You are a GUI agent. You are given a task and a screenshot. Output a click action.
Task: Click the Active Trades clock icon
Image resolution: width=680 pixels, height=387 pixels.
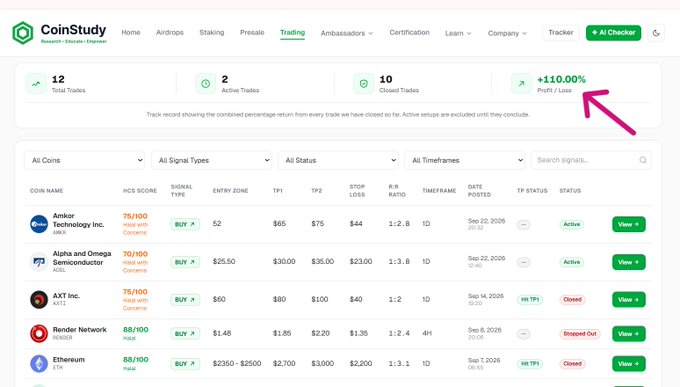point(206,84)
